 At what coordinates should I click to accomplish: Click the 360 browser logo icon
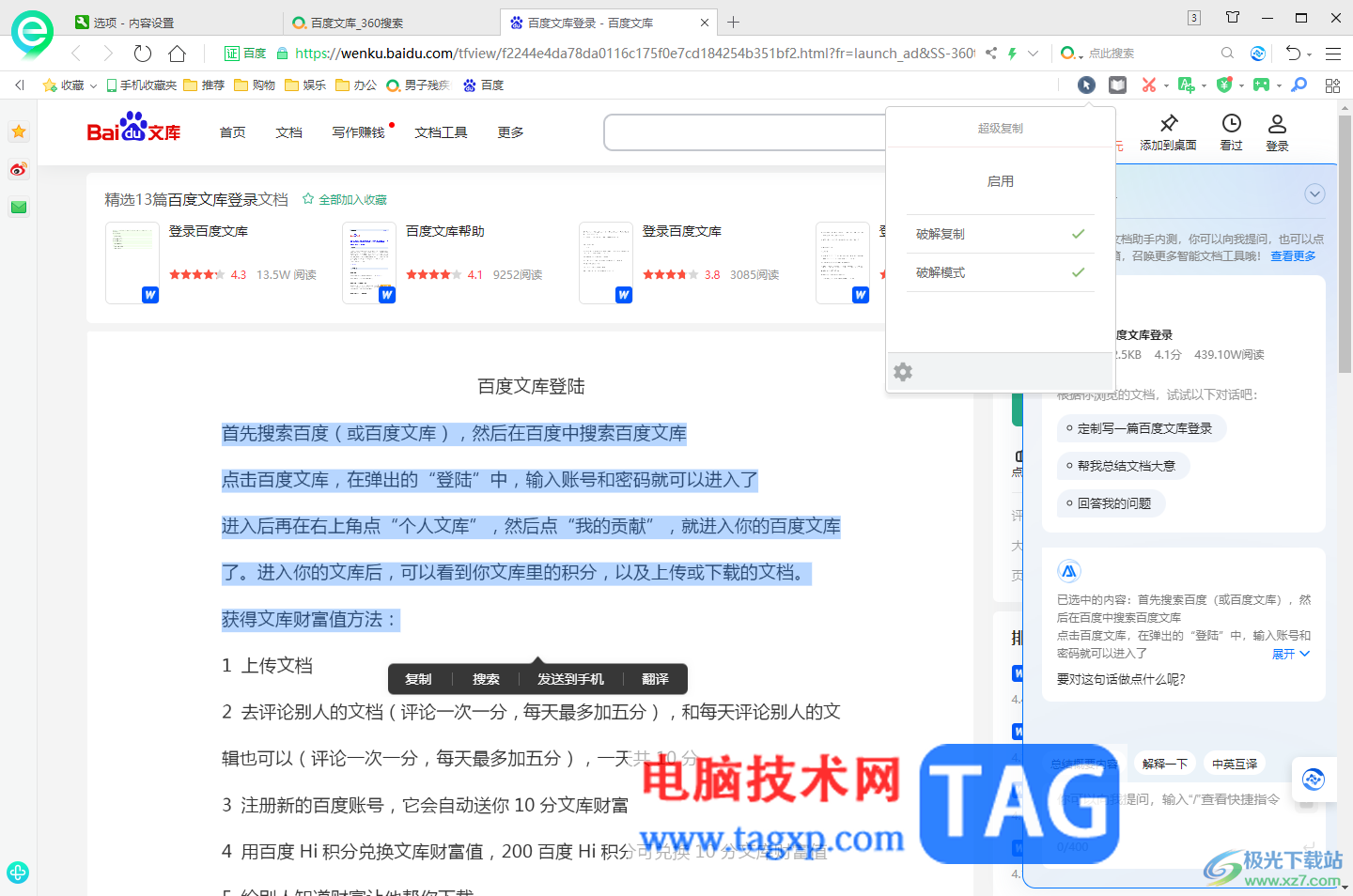click(x=32, y=34)
